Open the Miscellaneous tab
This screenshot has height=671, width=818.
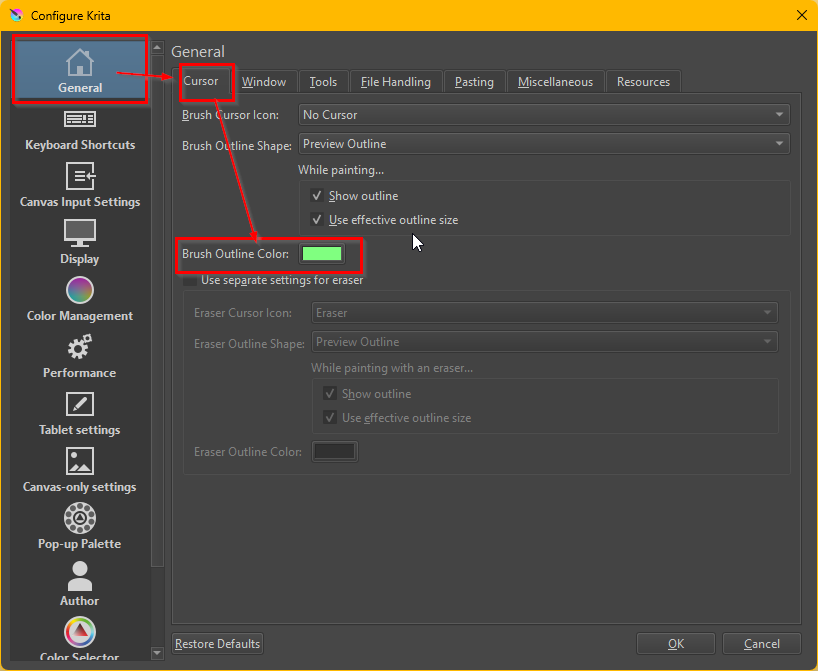coord(556,82)
